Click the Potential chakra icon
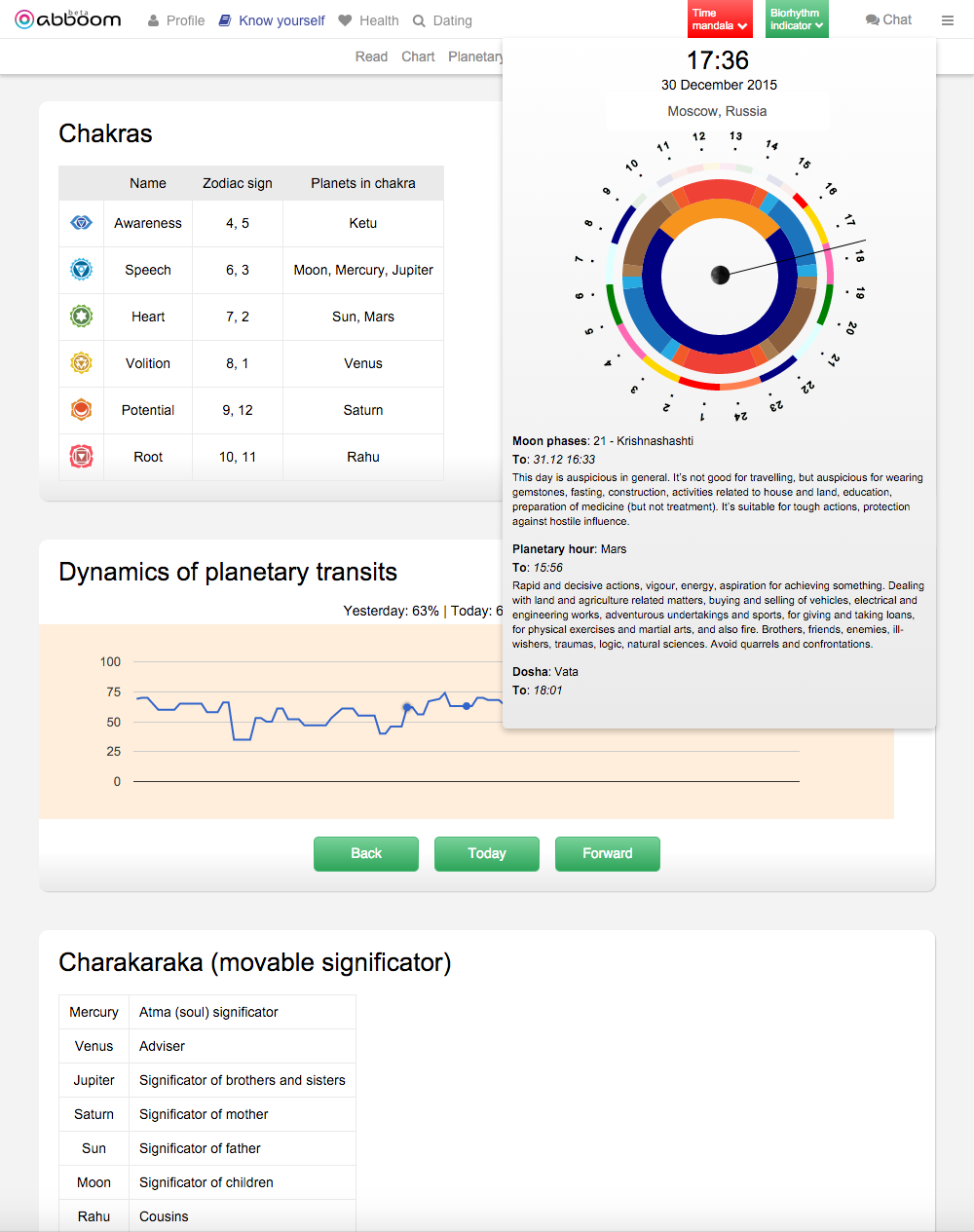Viewport: 974px width, 1232px height. click(82, 410)
